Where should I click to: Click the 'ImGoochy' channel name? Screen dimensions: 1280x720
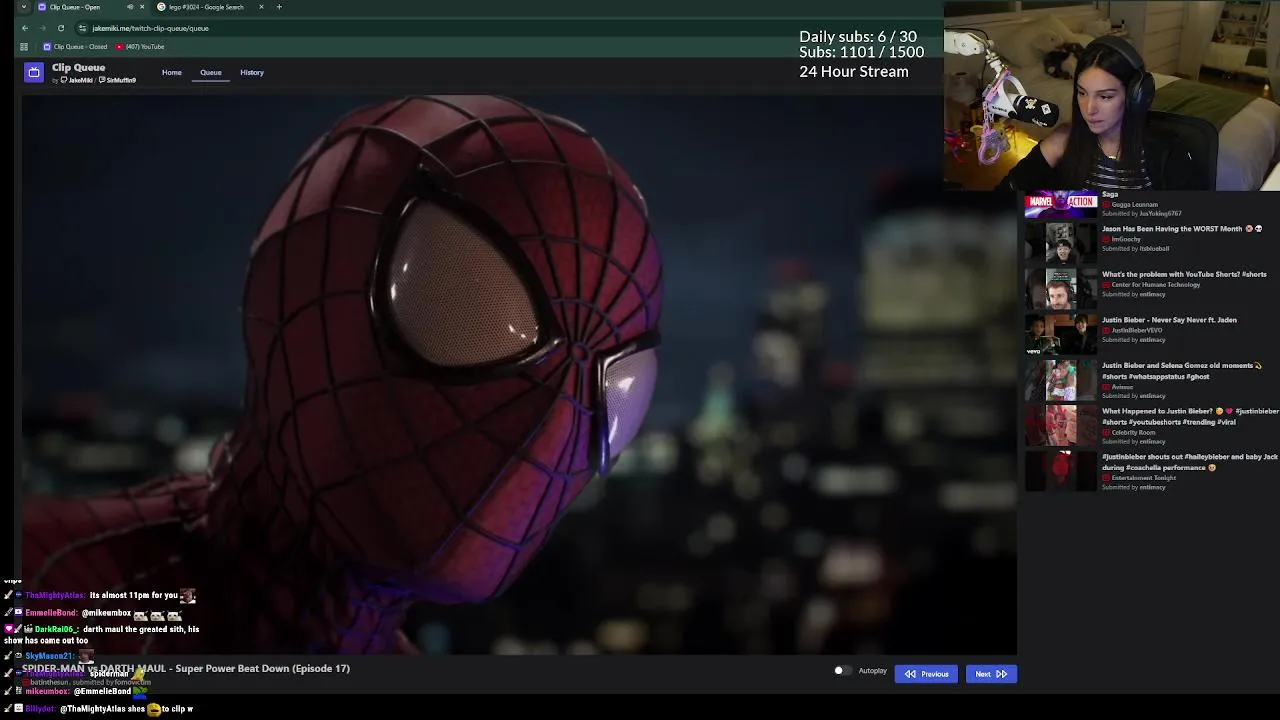click(1126, 239)
